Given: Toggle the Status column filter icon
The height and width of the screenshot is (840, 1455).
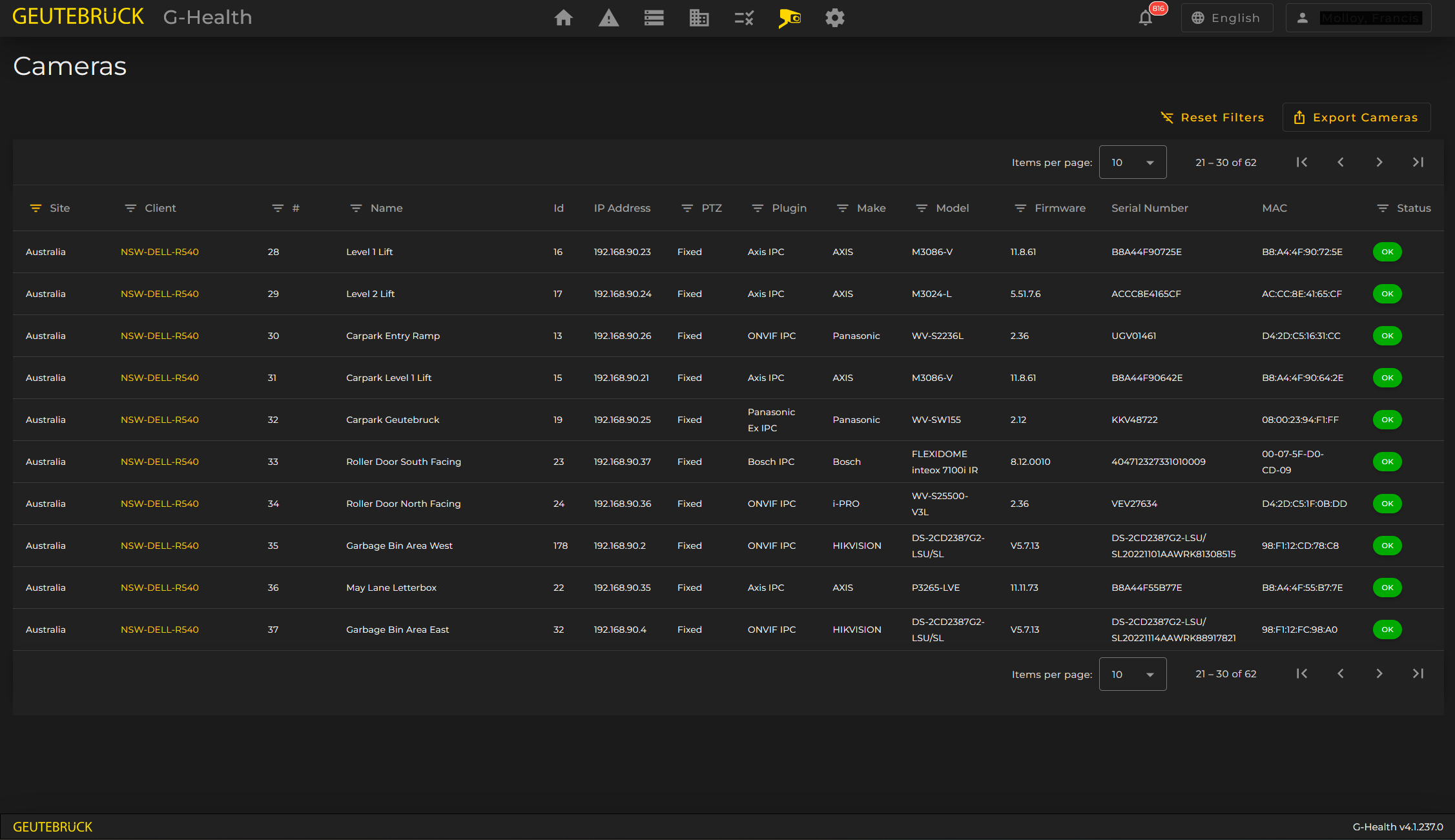Looking at the screenshot, I should [1383, 208].
